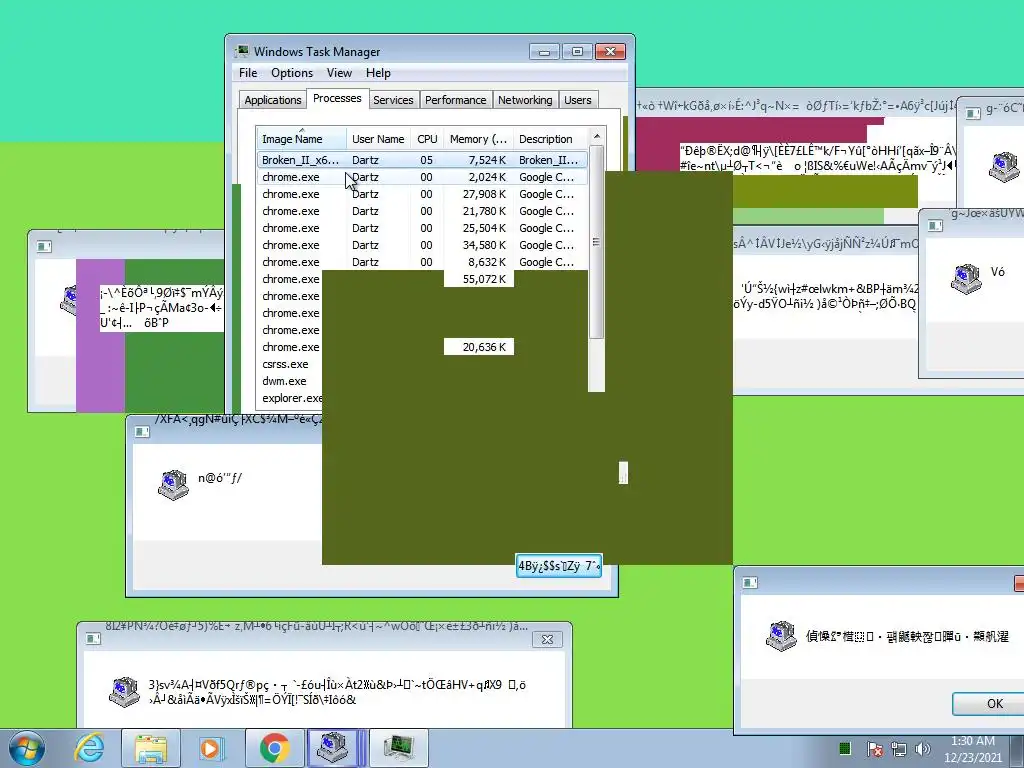Open the Windows Start menu orb
Screen dimensions: 1024x768
coord(27,748)
